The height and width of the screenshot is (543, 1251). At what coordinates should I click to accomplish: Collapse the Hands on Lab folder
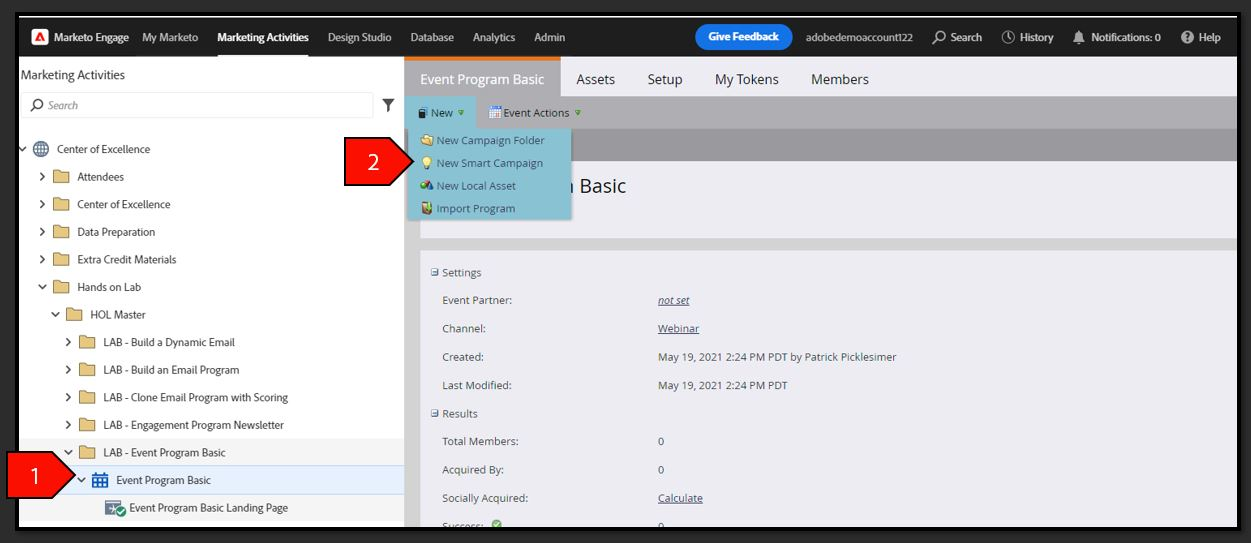click(x=42, y=287)
